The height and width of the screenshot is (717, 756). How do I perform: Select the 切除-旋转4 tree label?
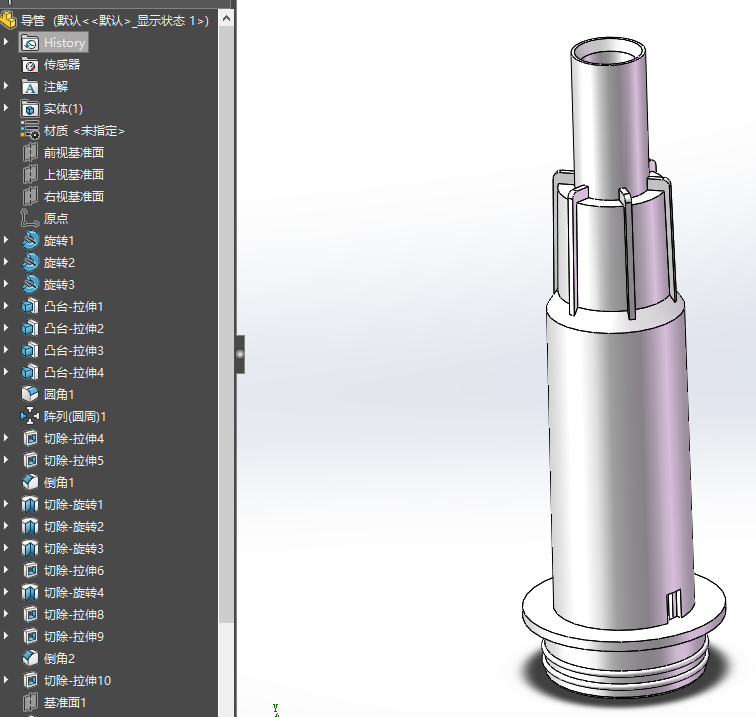click(x=74, y=593)
